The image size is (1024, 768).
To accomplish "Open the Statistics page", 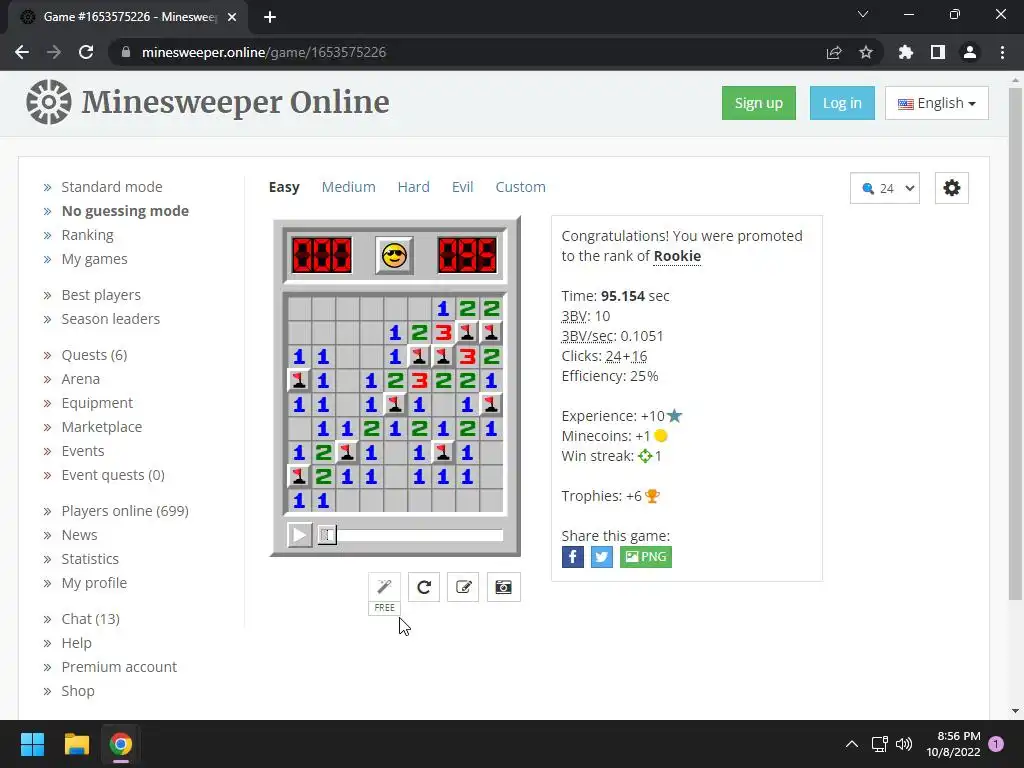I will coord(90,559).
